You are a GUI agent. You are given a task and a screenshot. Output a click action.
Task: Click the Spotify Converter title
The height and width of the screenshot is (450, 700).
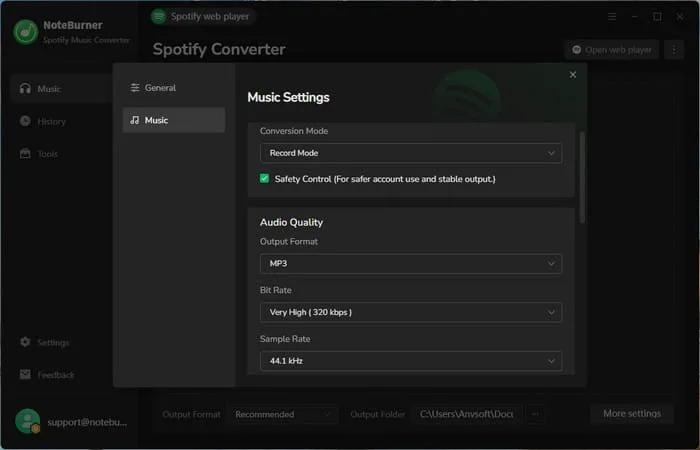[219, 49]
